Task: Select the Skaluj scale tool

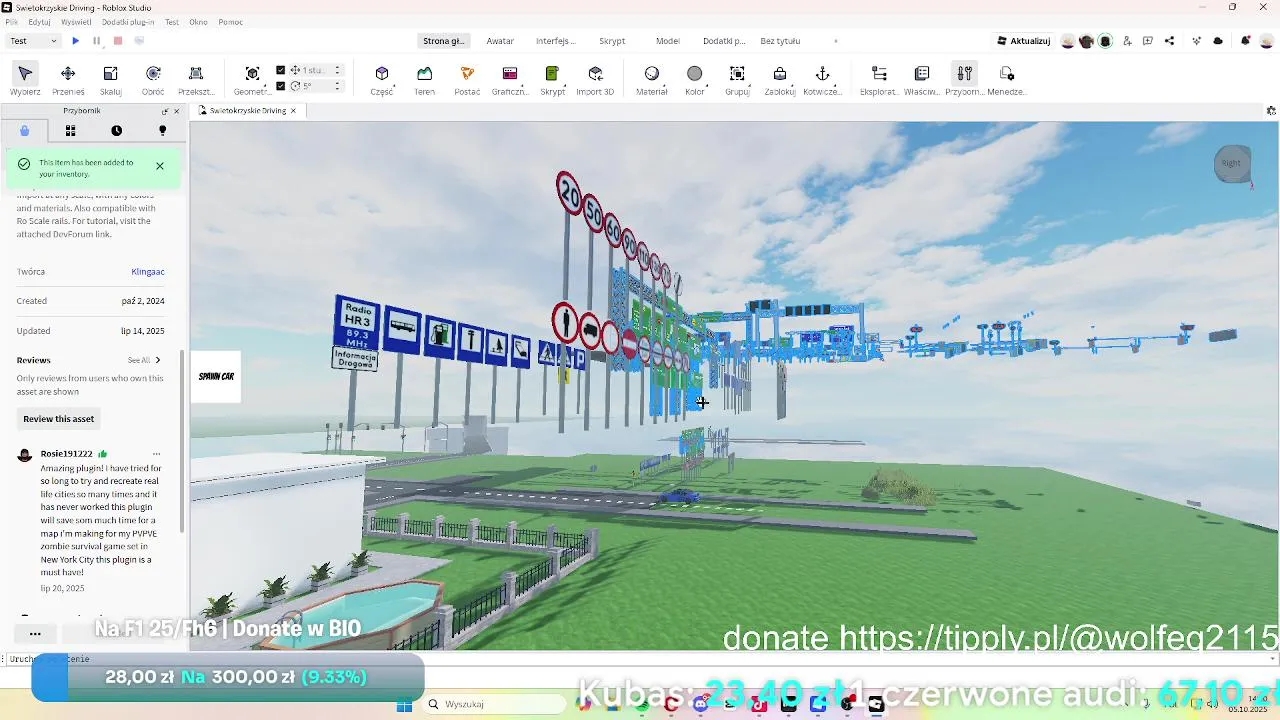Action: [111, 79]
